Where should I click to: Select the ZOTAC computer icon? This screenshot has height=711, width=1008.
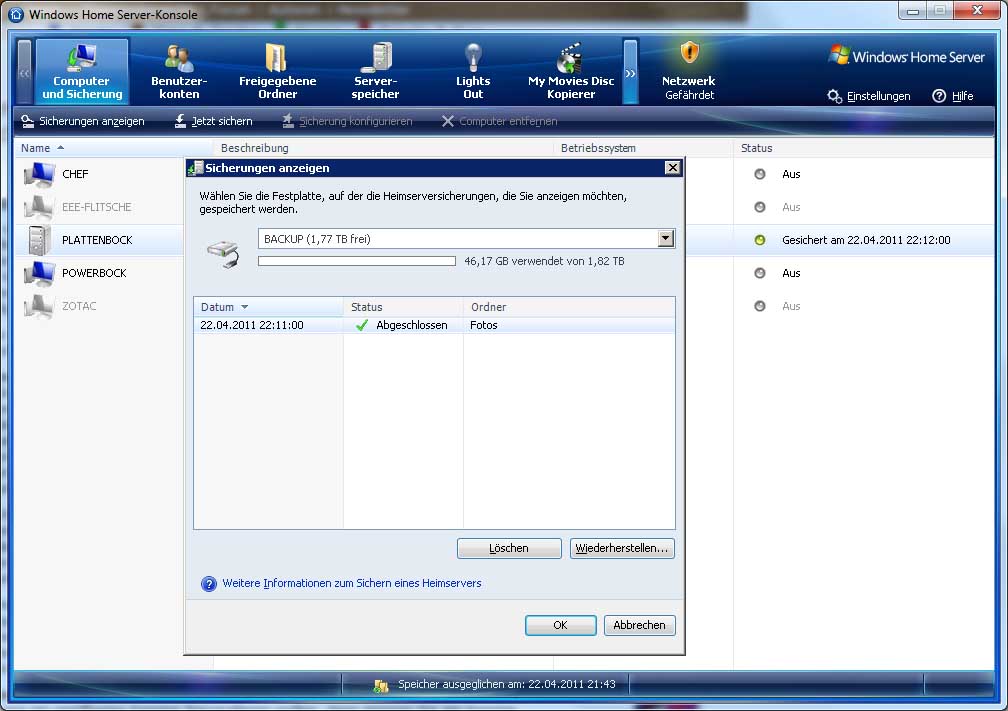pyautogui.click(x=39, y=306)
